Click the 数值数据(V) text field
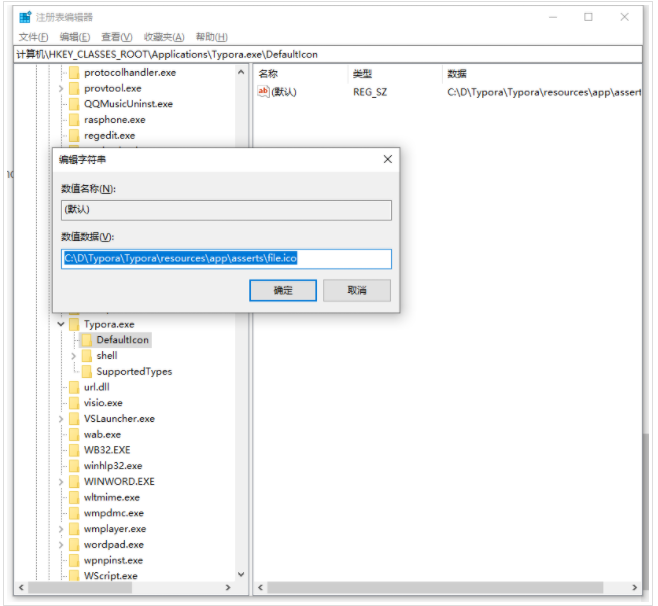The width and height of the screenshot is (658, 606). 226,259
